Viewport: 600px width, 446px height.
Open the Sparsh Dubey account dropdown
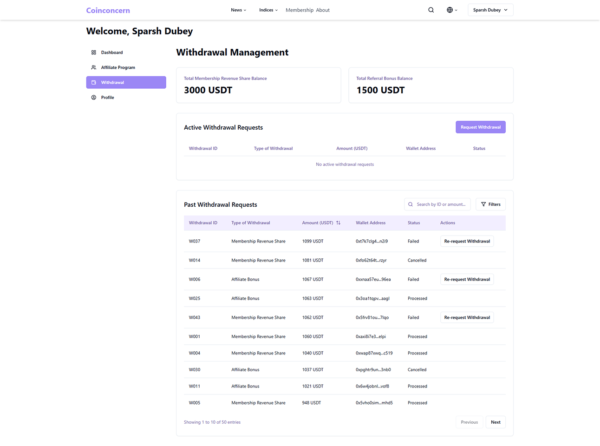pyautogui.click(x=490, y=10)
